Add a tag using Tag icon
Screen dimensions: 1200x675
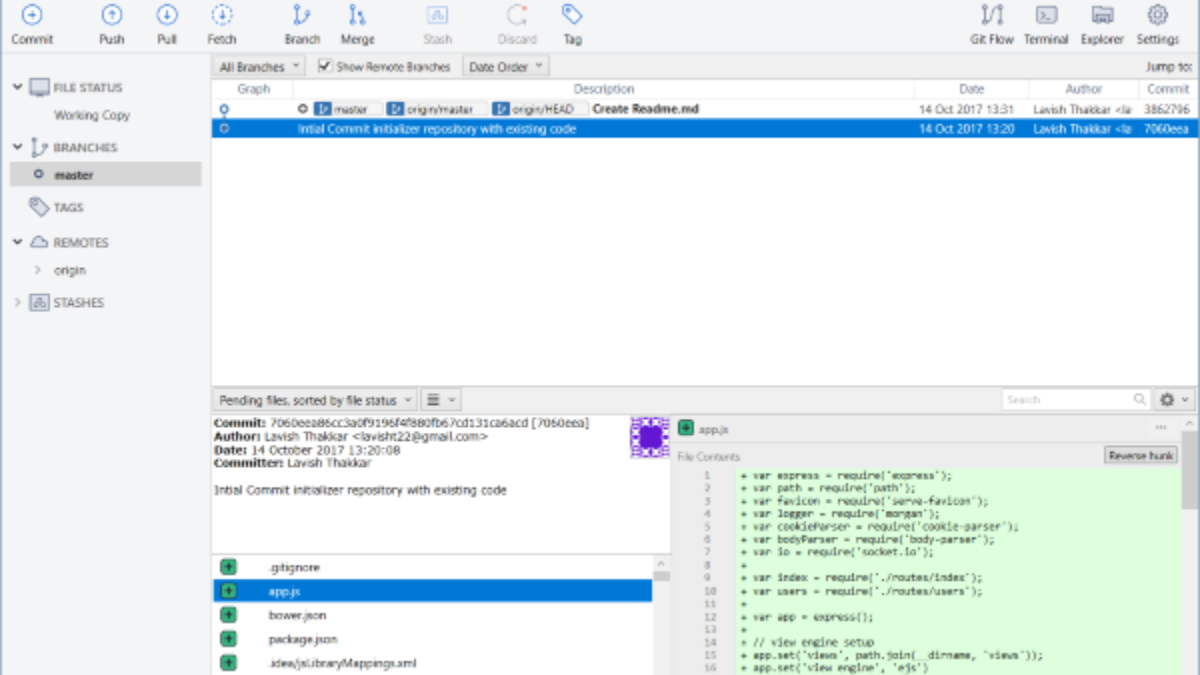572,16
